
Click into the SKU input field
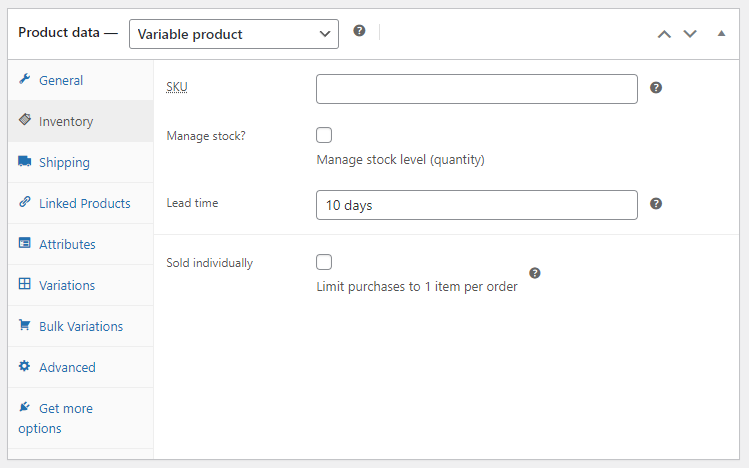tap(477, 89)
